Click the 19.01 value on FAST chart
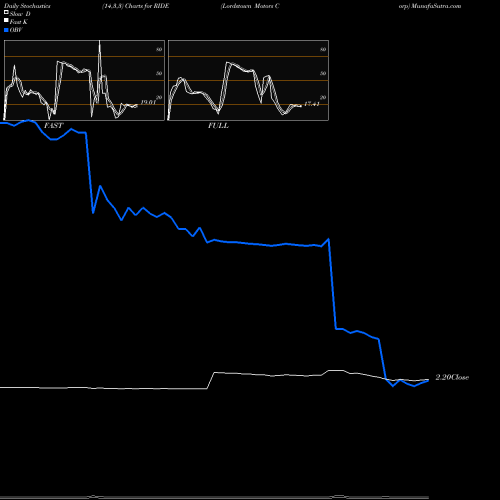The image size is (500, 500). [148, 102]
